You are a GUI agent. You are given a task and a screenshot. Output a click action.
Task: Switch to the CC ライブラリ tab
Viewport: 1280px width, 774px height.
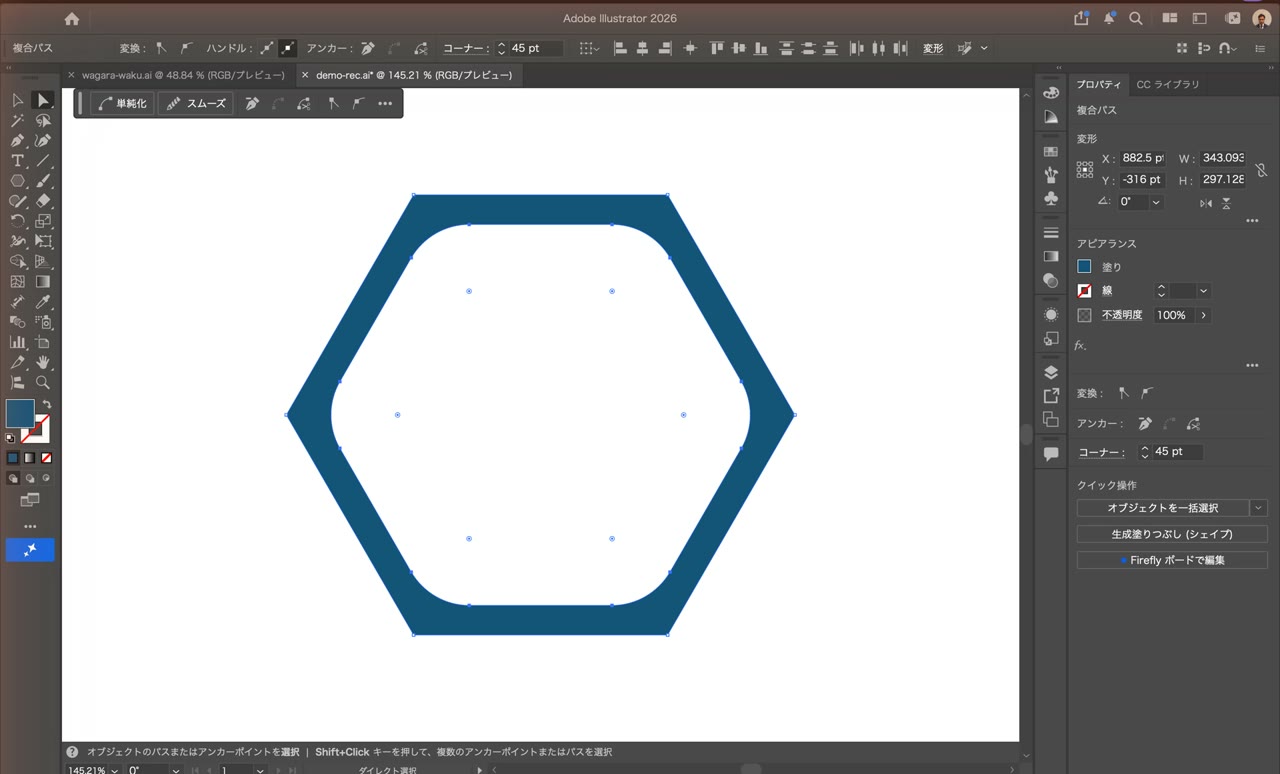click(1167, 84)
